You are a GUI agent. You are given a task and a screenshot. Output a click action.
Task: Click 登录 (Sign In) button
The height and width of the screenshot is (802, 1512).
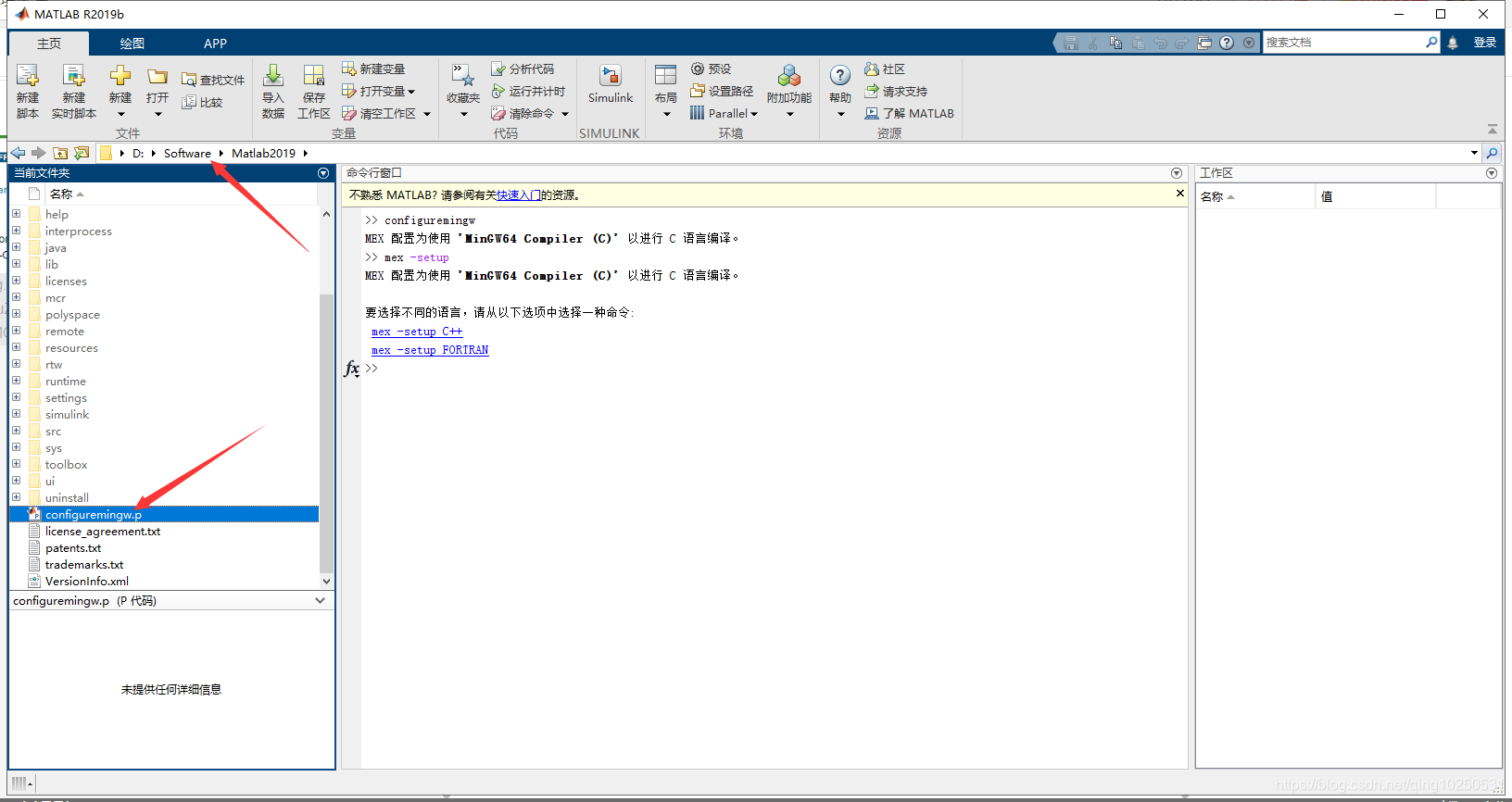click(x=1485, y=43)
